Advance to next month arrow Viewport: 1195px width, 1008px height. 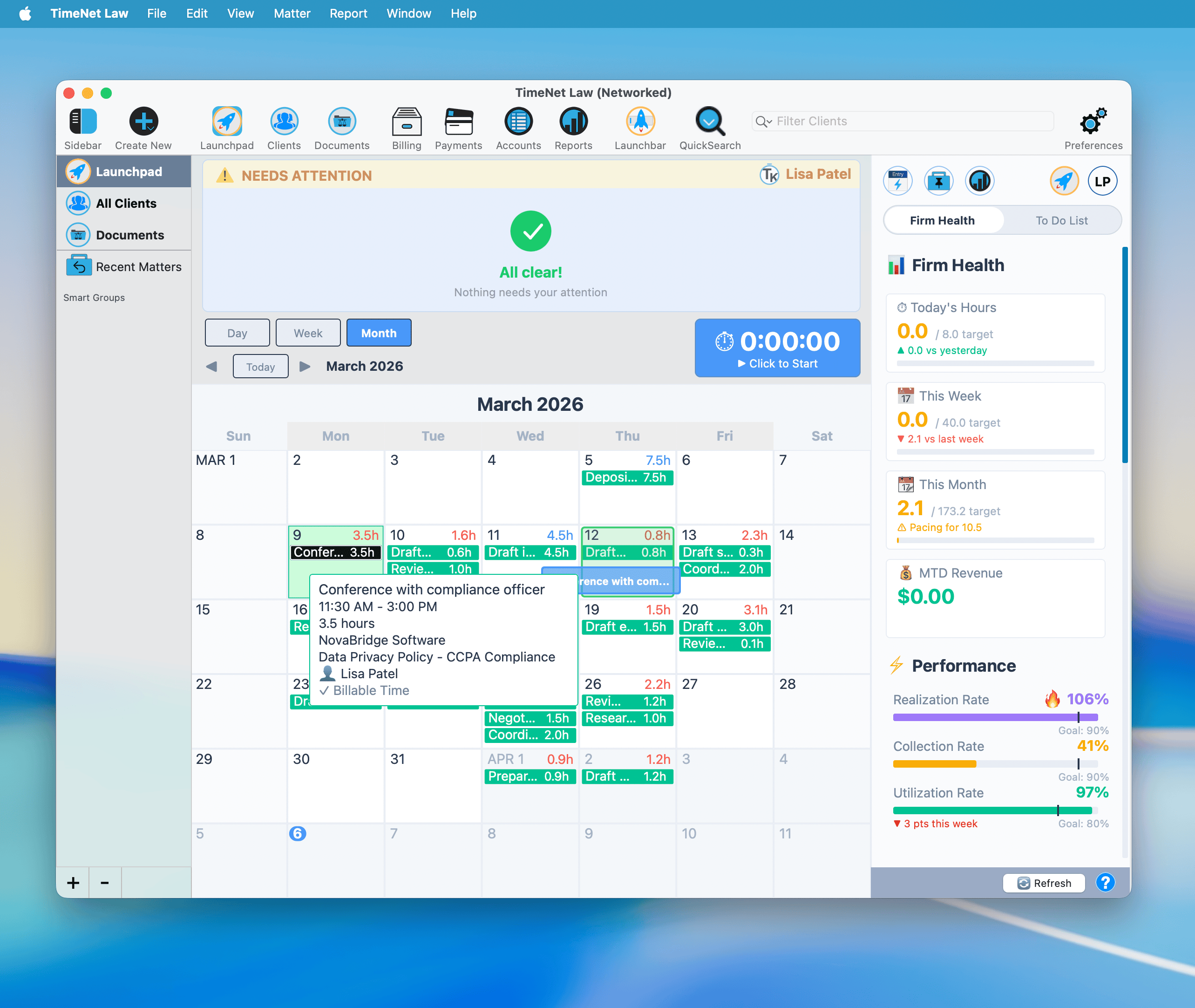coord(305,366)
